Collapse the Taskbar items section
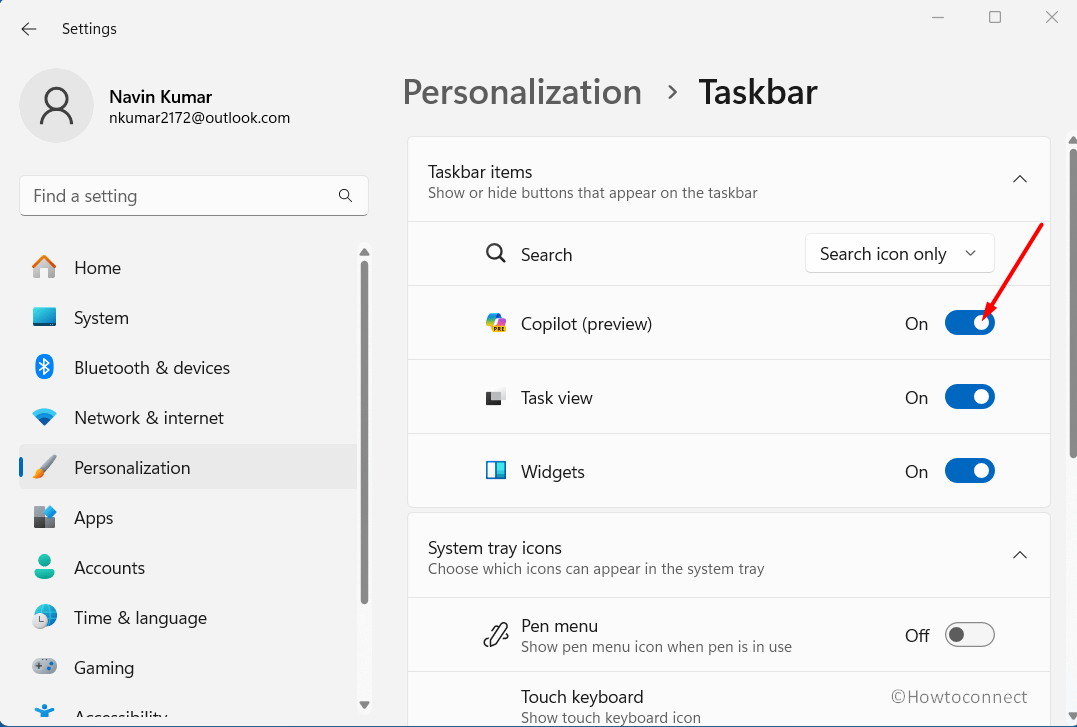This screenshot has height=727, width=1077. pos(1019,180)
